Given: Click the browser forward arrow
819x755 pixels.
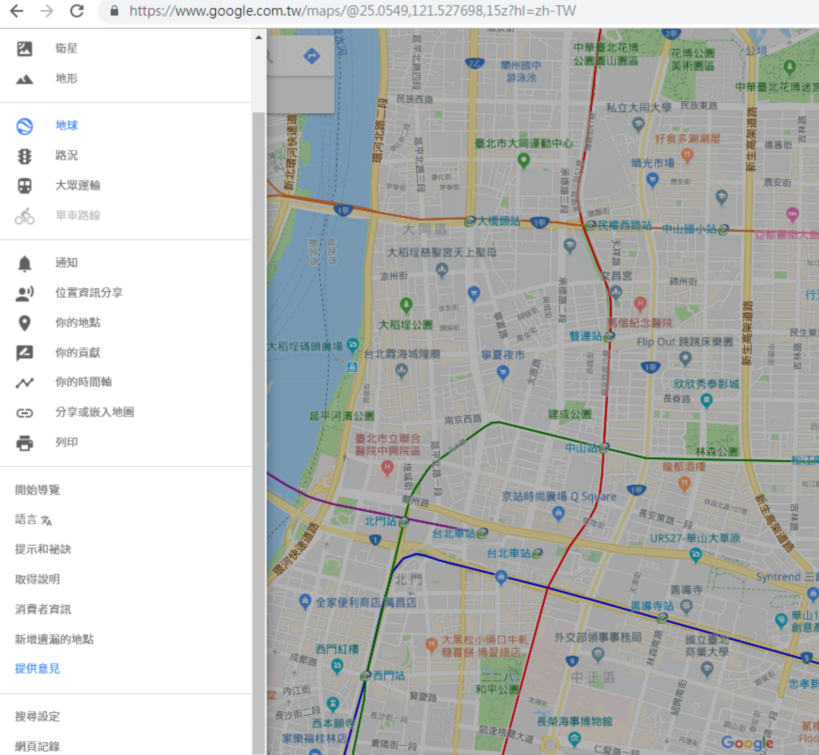Looking at the screenshot, I should tap(47, 11).
